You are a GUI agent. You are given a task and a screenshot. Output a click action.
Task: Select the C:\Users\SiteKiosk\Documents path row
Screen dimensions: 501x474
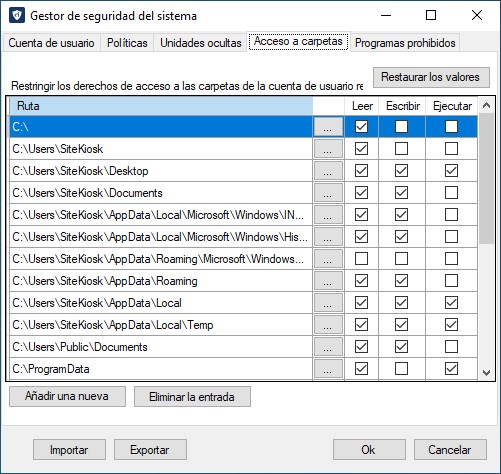click(161, 193)
